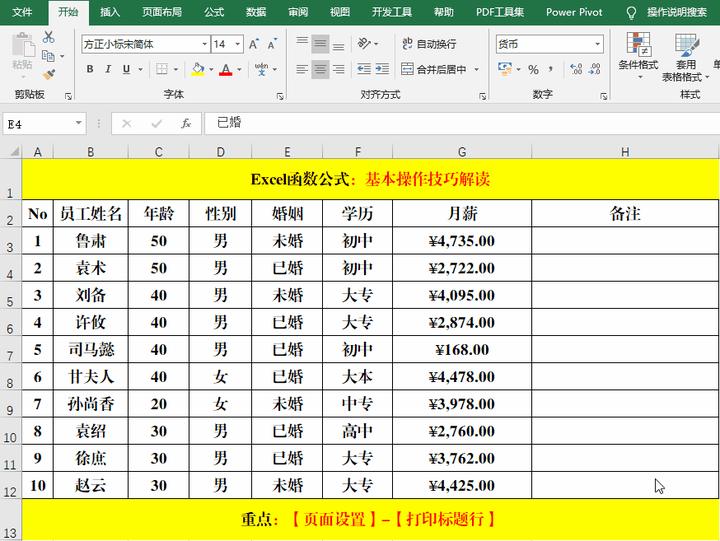Toggle middle vertical alignment
Image resolution: width=720 pixels, height=541 pixels.
point(320,44)
